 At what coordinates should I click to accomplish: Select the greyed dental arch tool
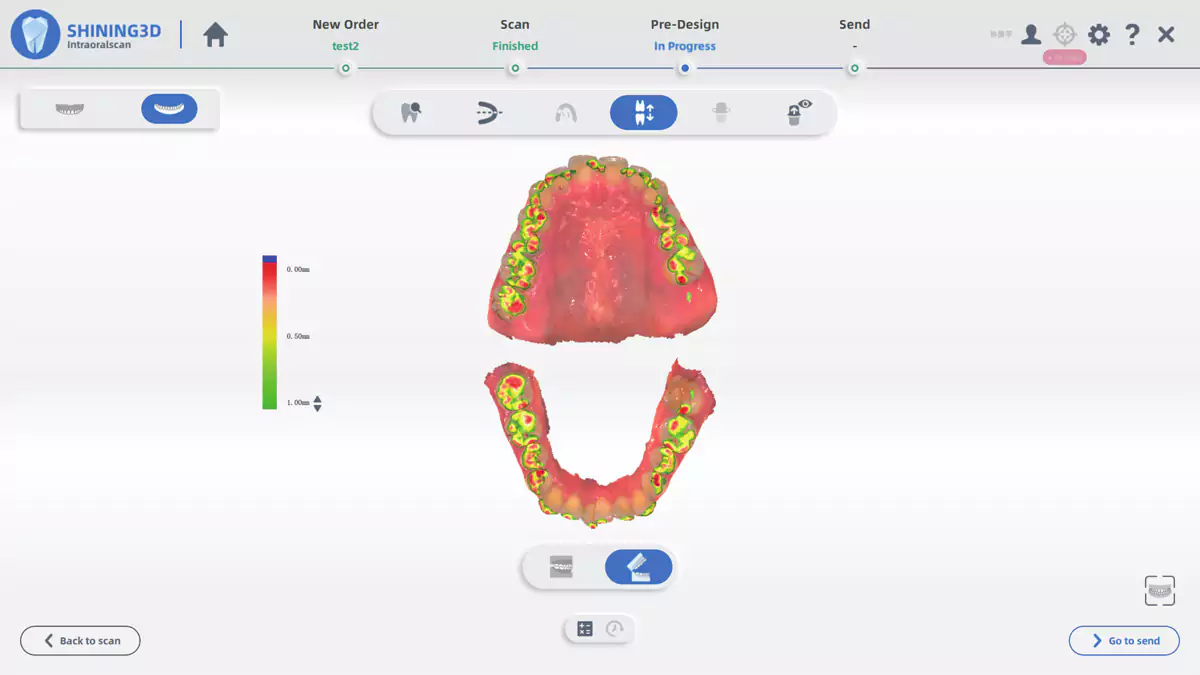[566, 113]
